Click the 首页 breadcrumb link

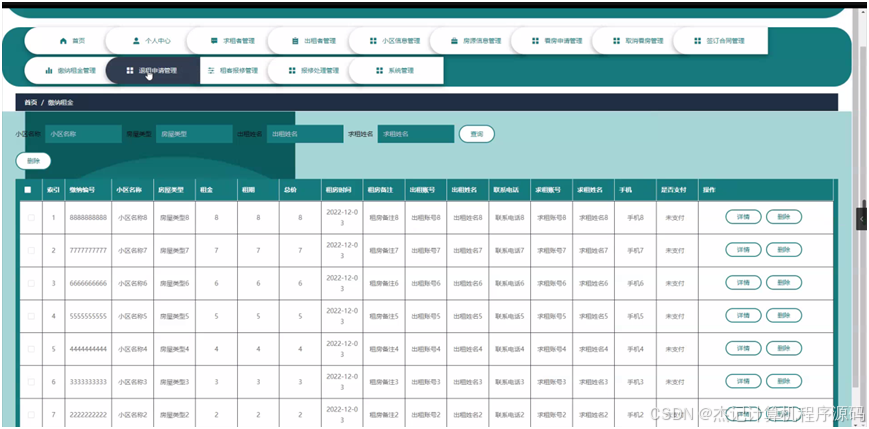click(30, 103)
